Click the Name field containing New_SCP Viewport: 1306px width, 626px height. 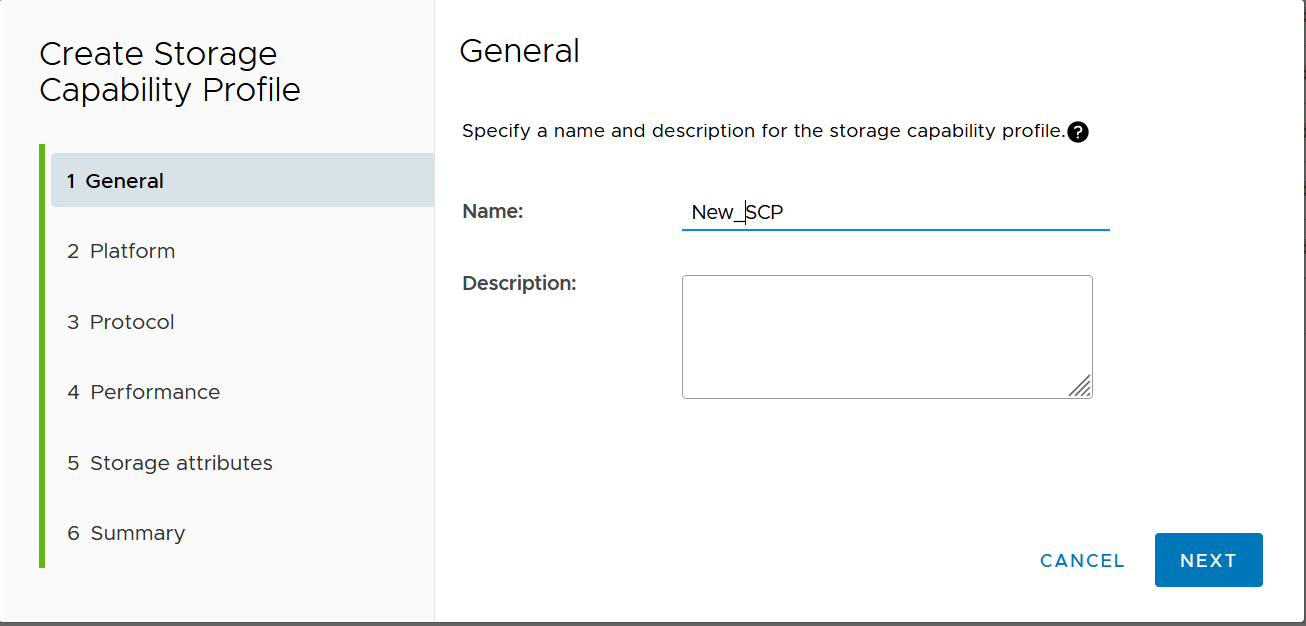[x=895, y=213]
